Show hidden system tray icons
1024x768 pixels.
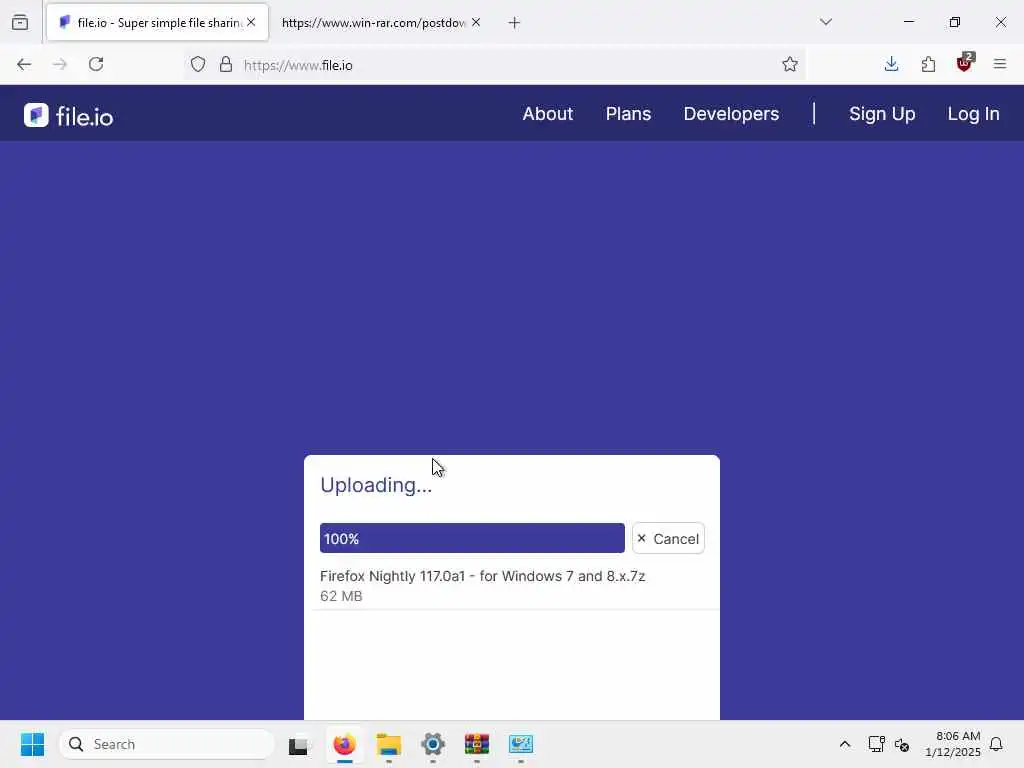coord(844,744)
